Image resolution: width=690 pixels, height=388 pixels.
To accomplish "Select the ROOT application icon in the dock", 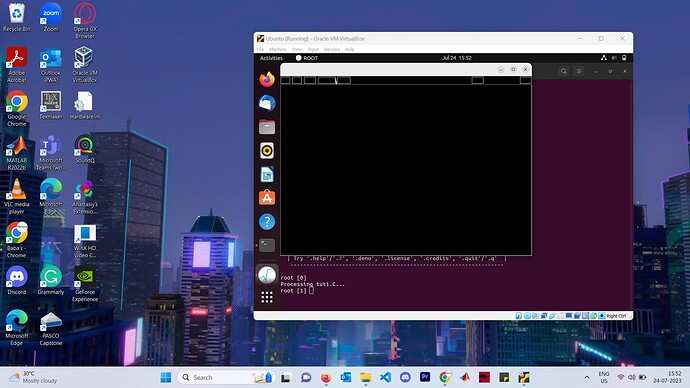I will point(267,275).
